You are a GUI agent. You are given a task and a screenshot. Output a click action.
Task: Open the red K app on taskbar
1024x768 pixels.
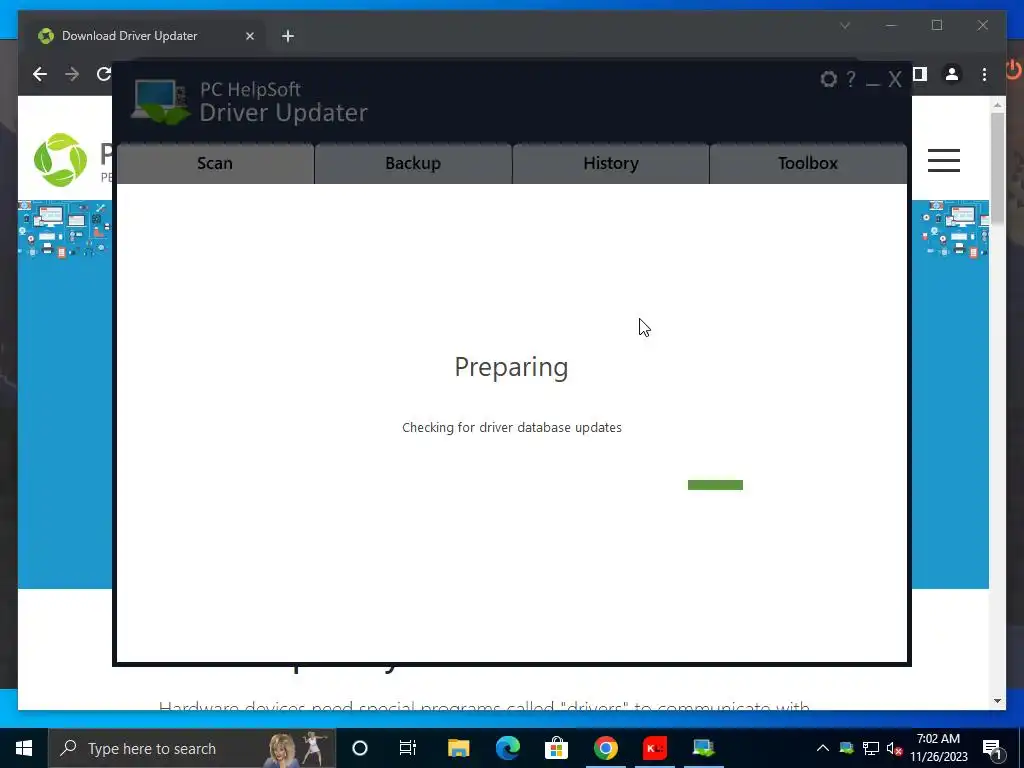pyautogui.click(x=654, y=748)
